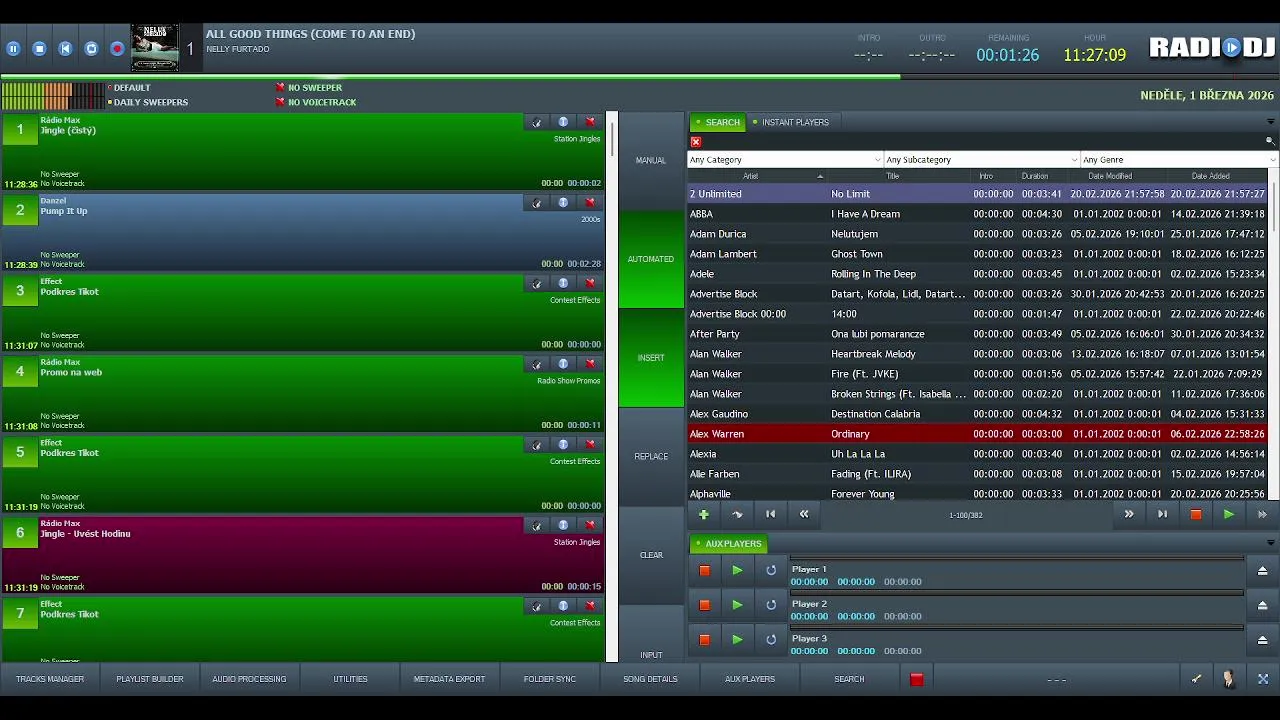Open the Nelly Furtado album art thumbnail
Image resolution: width=1280 pixels, height=720 pixels.
point(155,48)
